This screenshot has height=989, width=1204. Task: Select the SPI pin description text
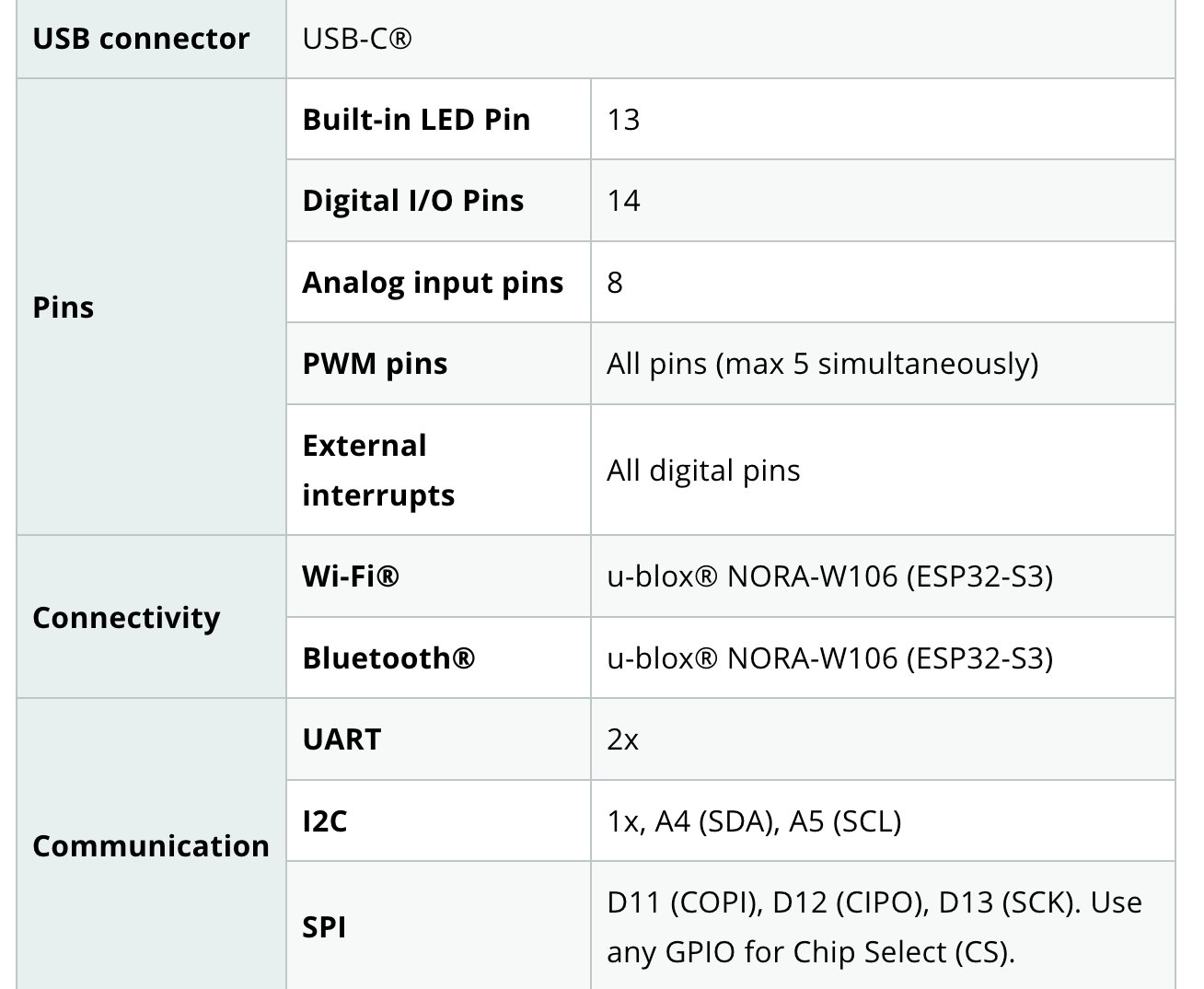tap(874, 926)
